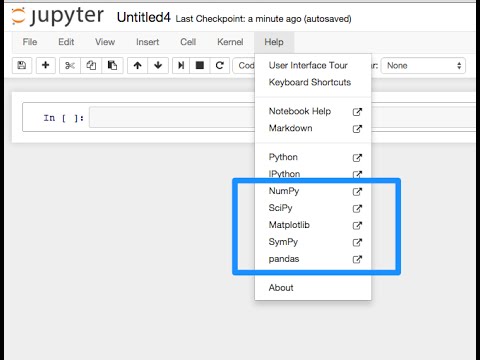Screen dimensions: 480x360
Task: Click Last Checkpoint autosaved status text
Action: pyautogui.click(x=263, y=19)
